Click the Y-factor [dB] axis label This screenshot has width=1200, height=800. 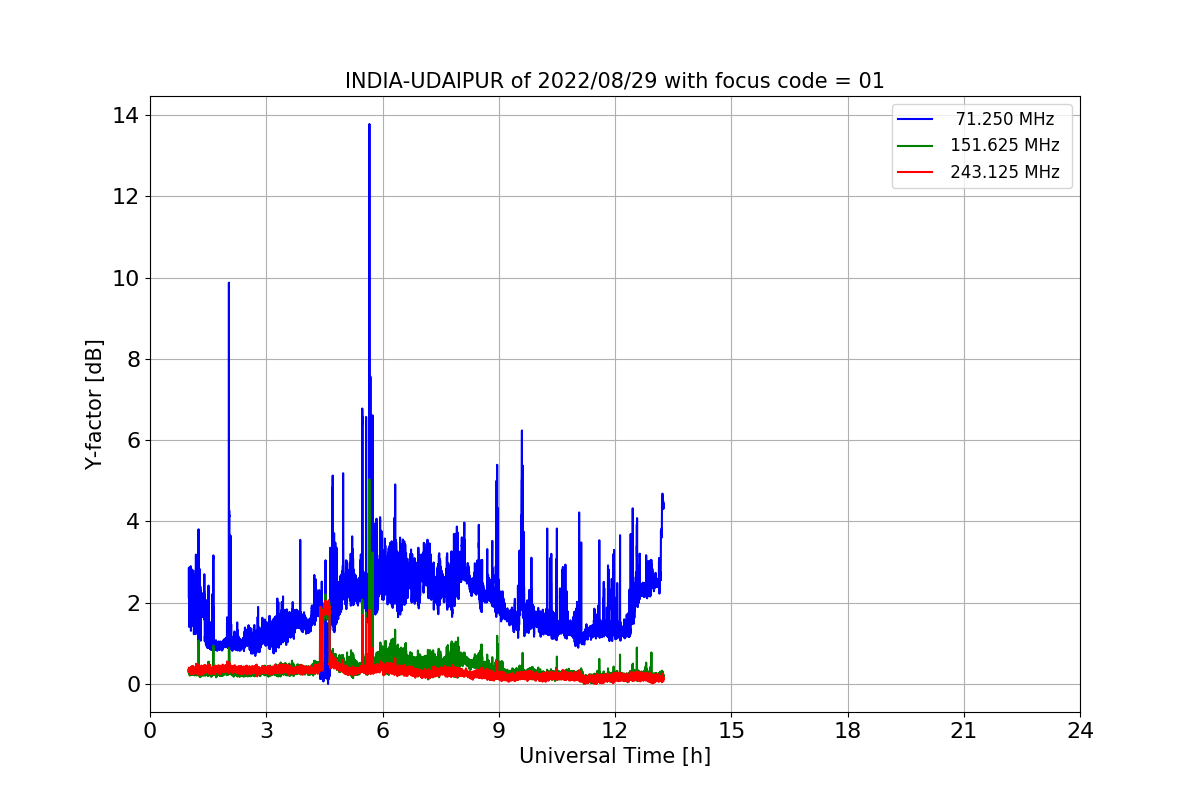click(94, 404)
